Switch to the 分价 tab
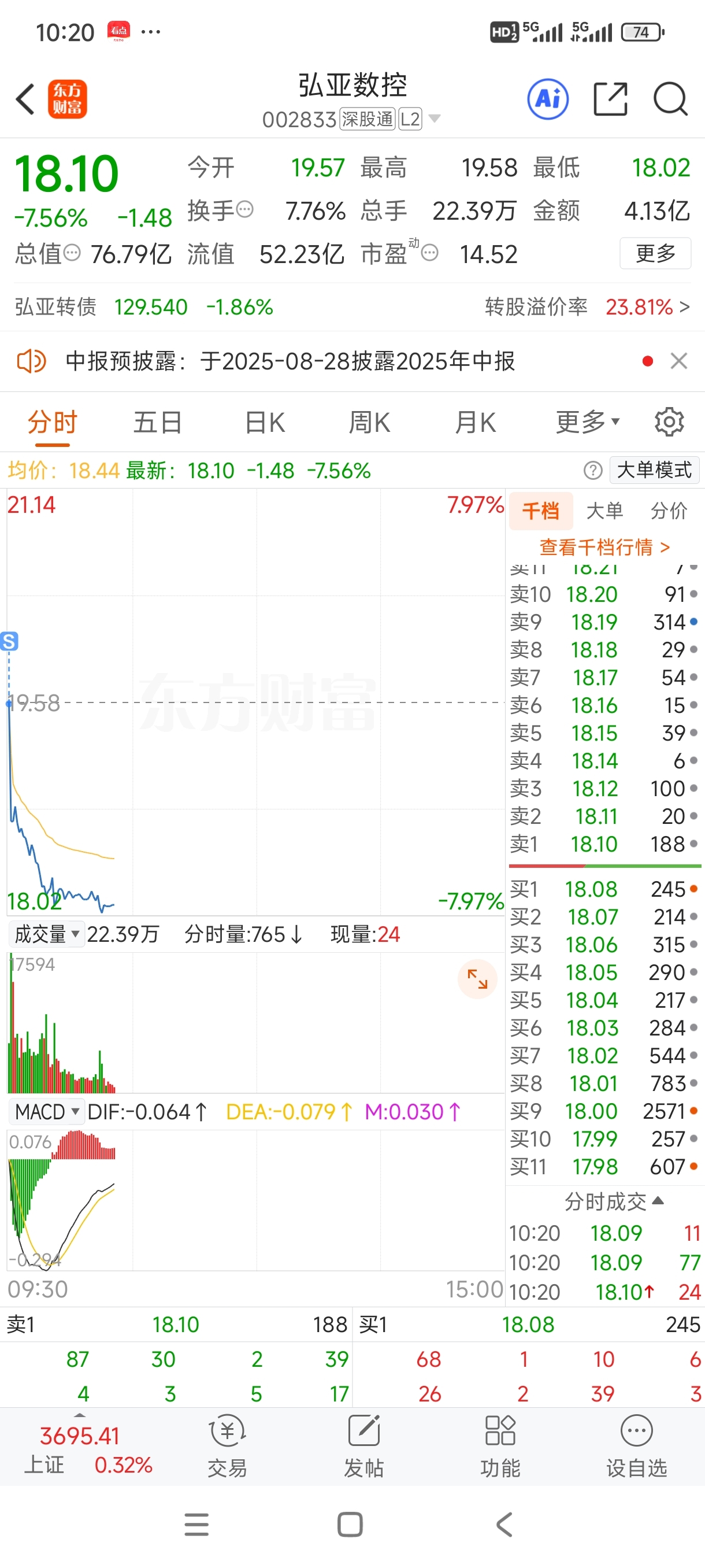 669,511
